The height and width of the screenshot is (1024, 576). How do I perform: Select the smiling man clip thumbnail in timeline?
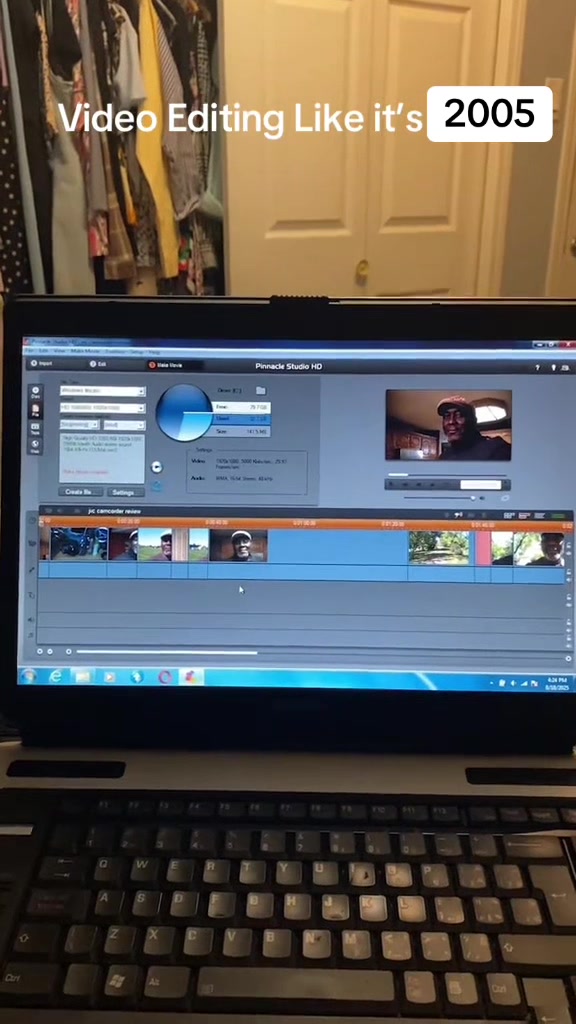tap(238, 546)
